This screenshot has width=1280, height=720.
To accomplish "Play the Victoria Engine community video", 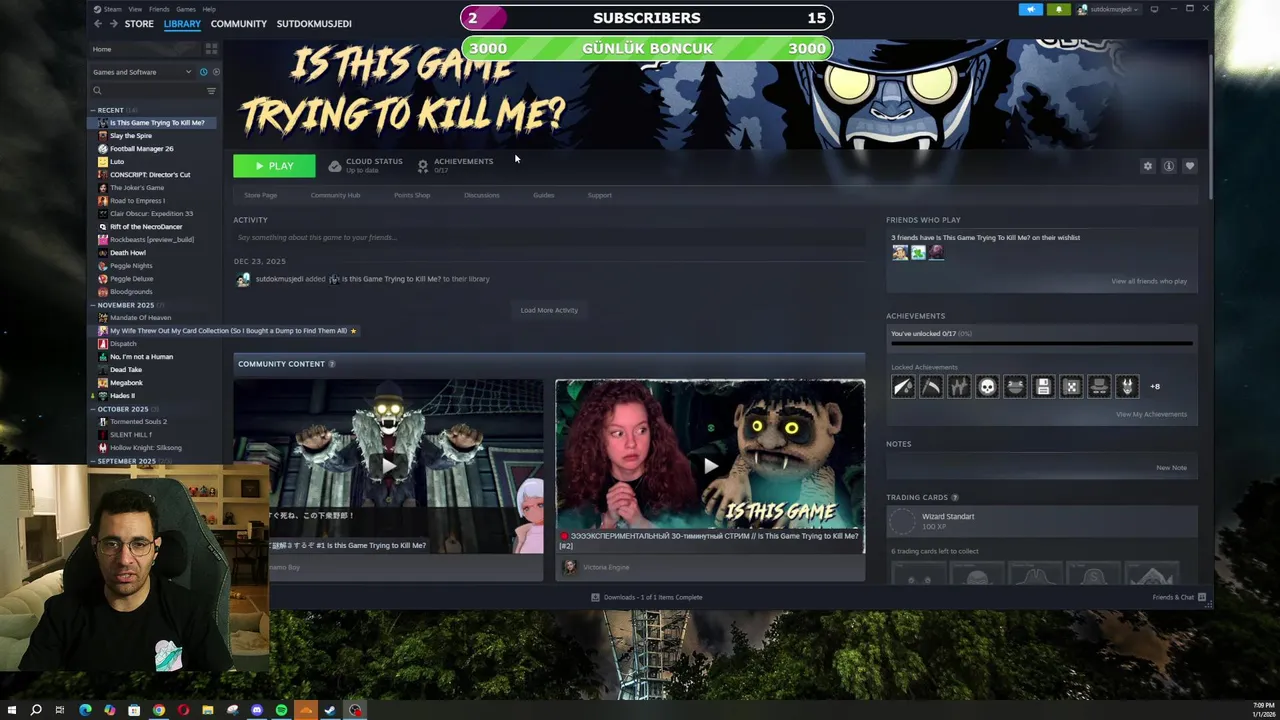I will click(710, 466).
